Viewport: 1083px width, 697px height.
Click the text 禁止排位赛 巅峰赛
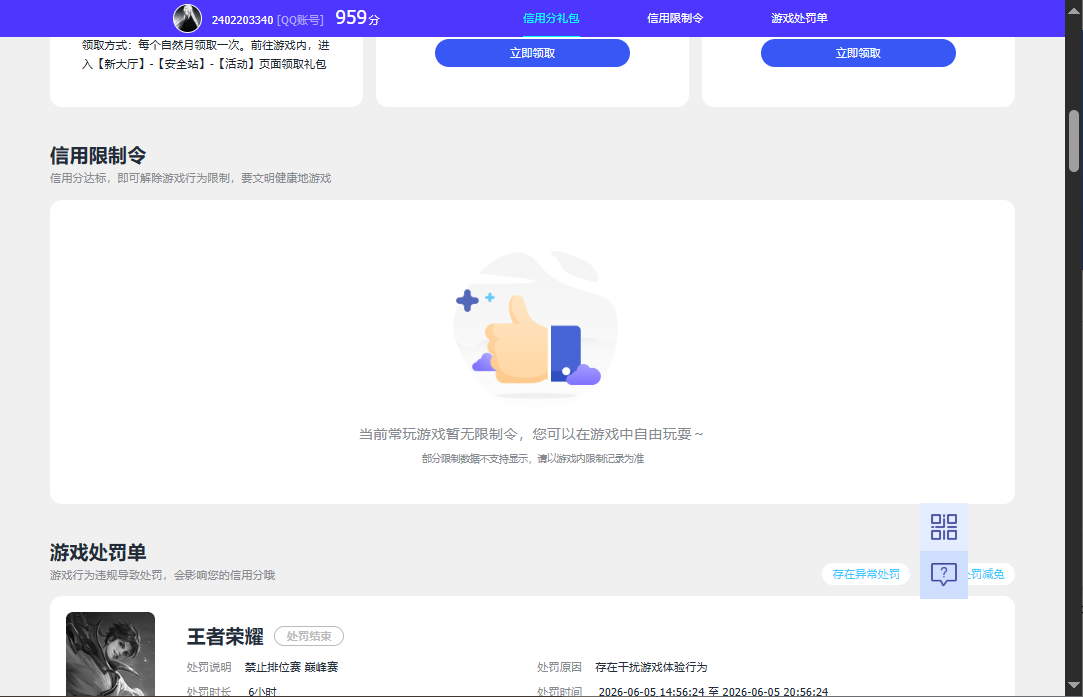pos(291,667)
